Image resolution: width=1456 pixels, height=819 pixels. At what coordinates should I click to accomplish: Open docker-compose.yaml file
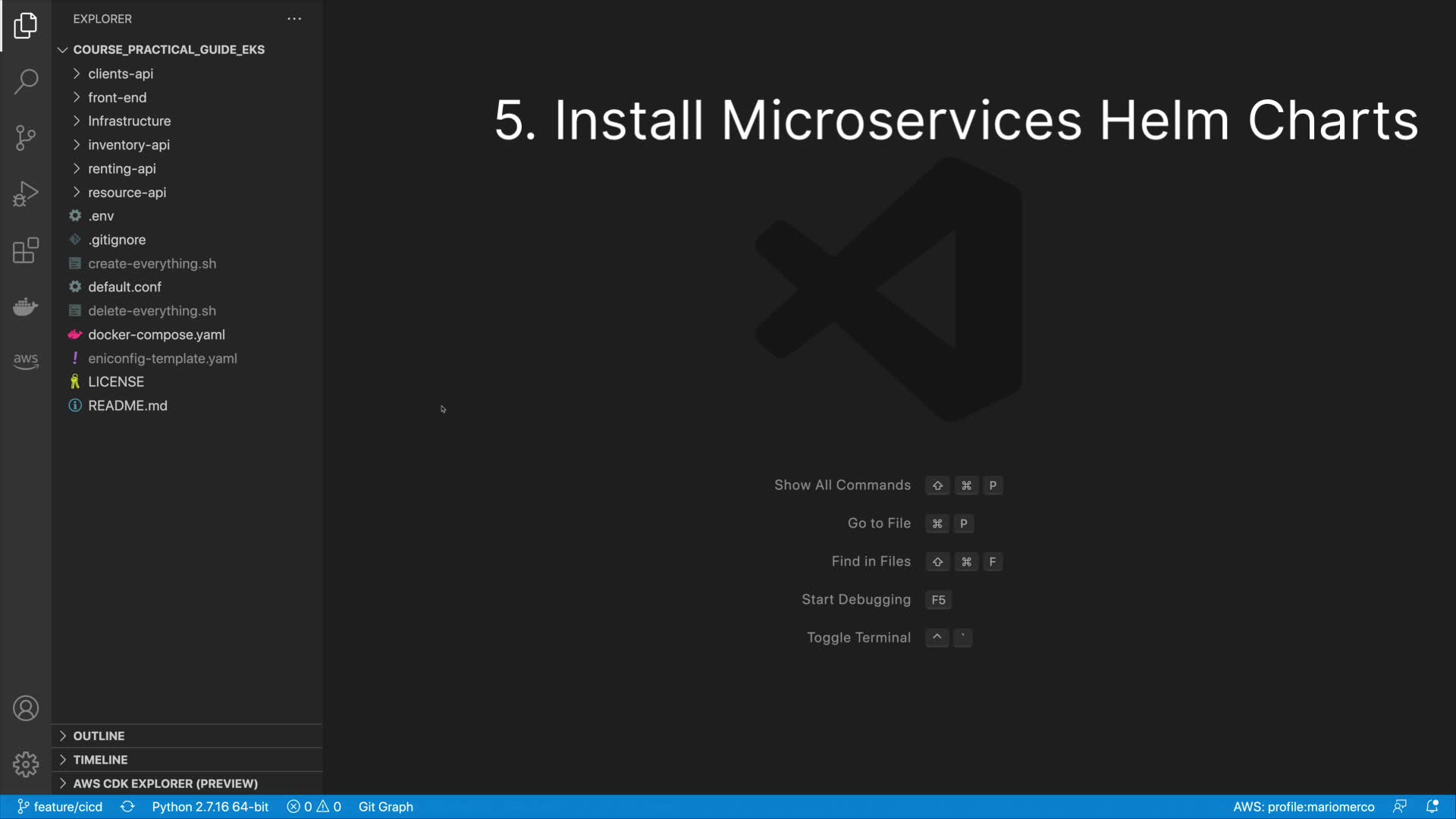(156, 334)
